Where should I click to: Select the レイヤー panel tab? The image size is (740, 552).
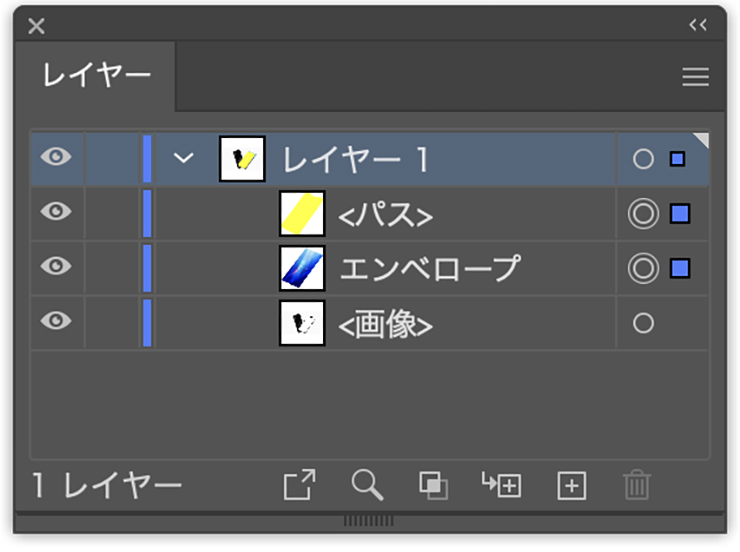tap(96, 76)
